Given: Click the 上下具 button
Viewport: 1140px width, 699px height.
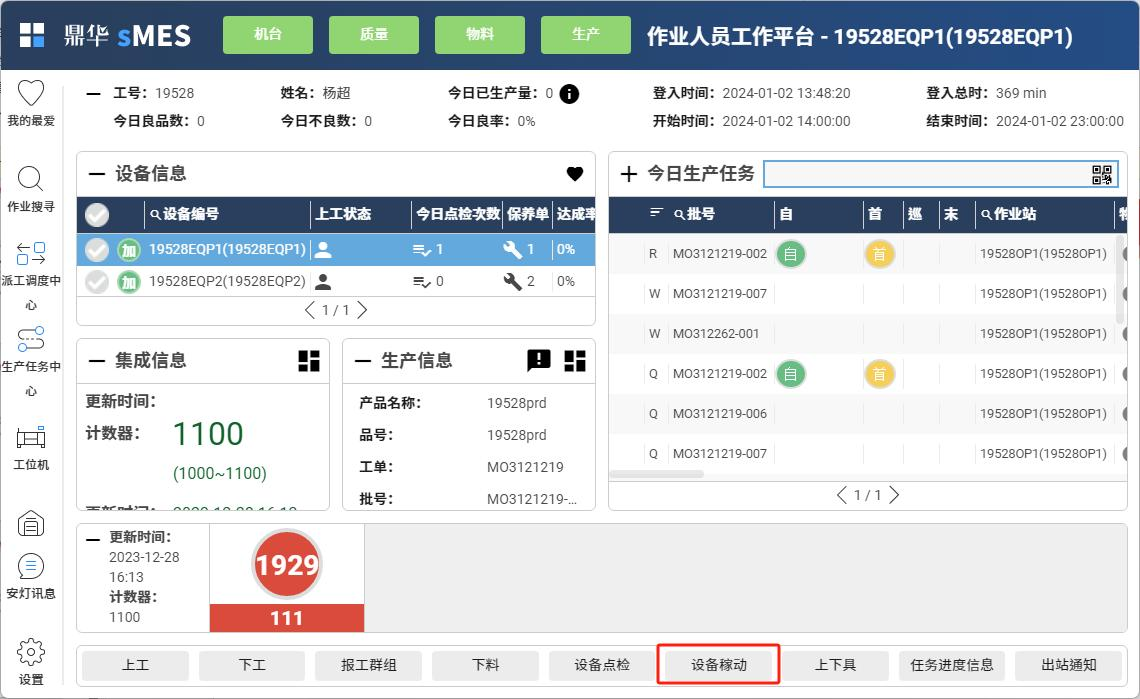Looking at the screenshot, I should click(x=835, y=665).
